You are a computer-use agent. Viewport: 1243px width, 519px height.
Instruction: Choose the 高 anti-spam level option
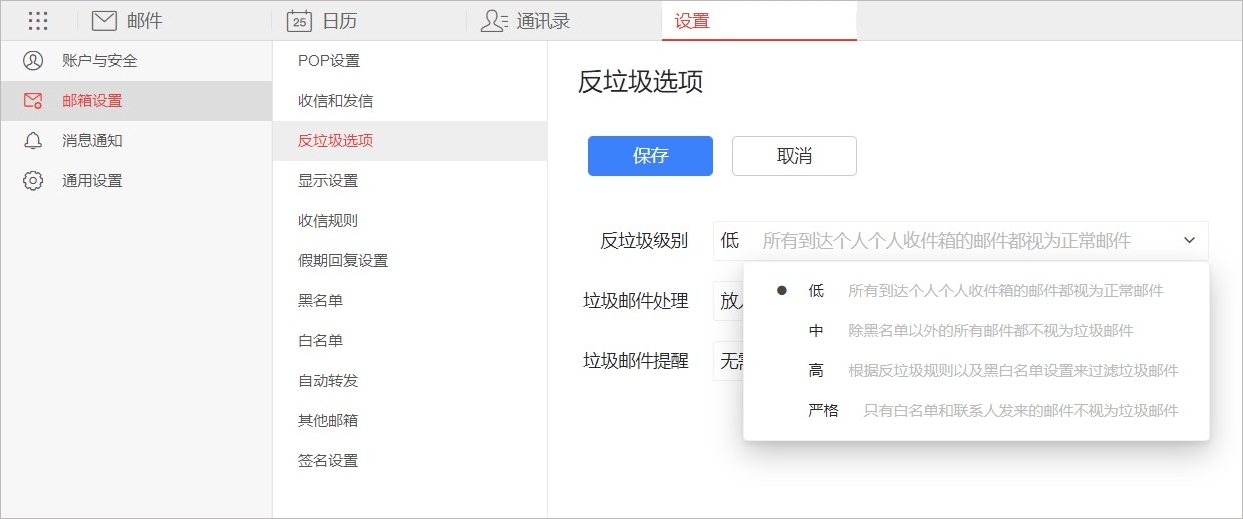tap(816, 371)
